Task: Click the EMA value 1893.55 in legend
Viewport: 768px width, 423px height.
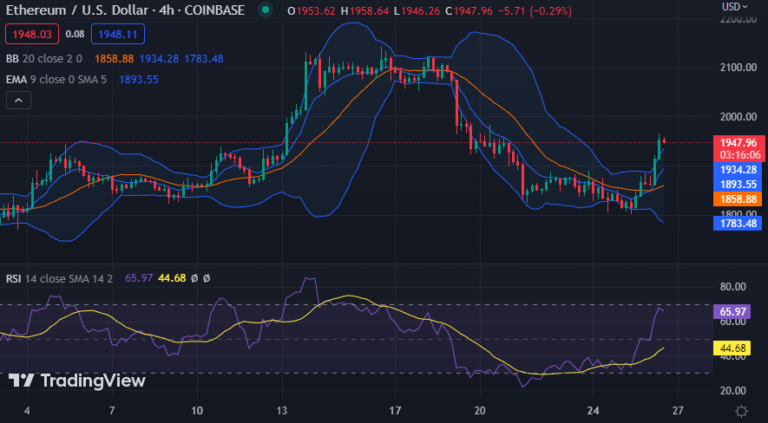Action: pyautogui.click(x=139, y=79)
